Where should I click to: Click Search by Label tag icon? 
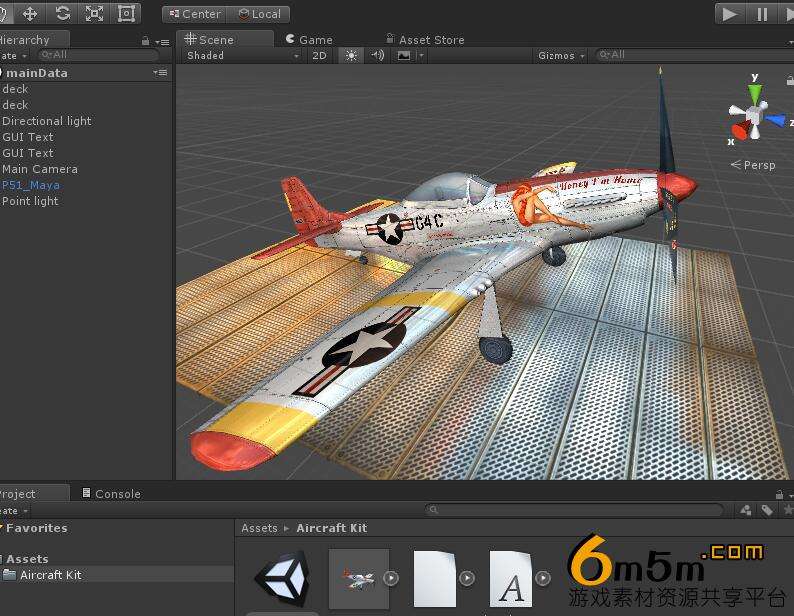(767, 510)
